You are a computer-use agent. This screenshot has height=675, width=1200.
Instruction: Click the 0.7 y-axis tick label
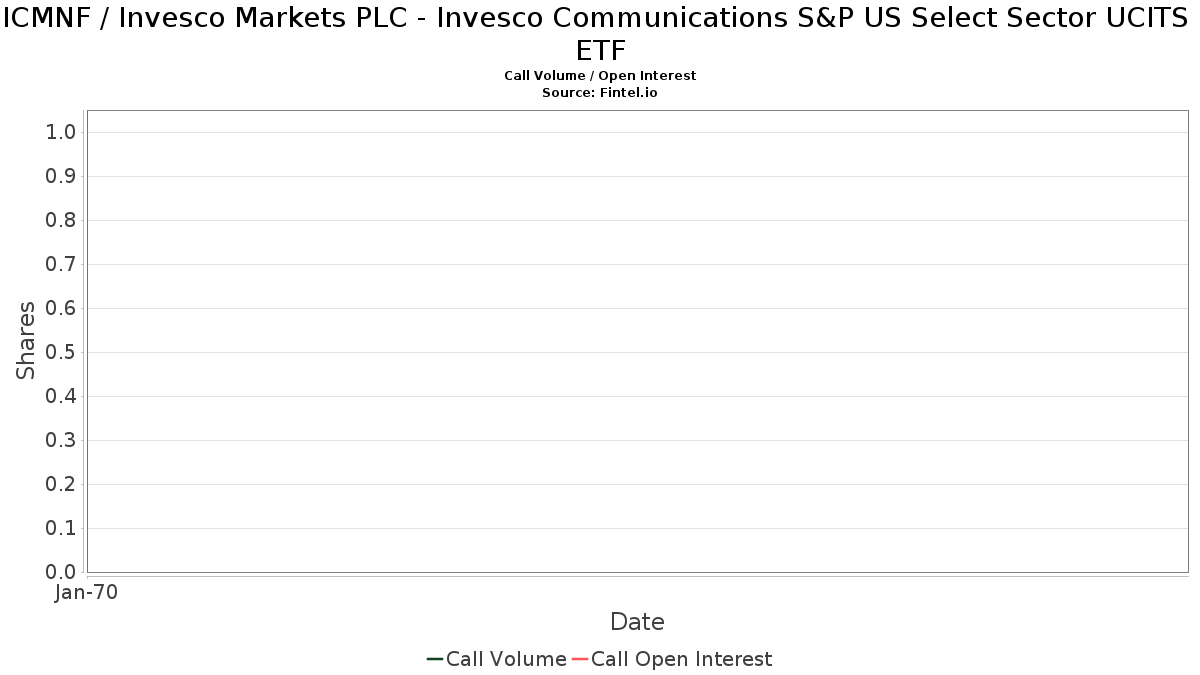(x=61, y=265)
